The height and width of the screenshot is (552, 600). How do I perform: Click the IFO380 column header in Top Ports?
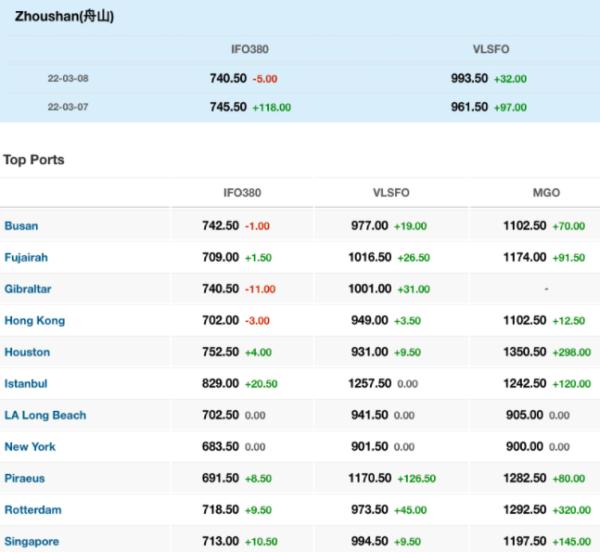242,192
